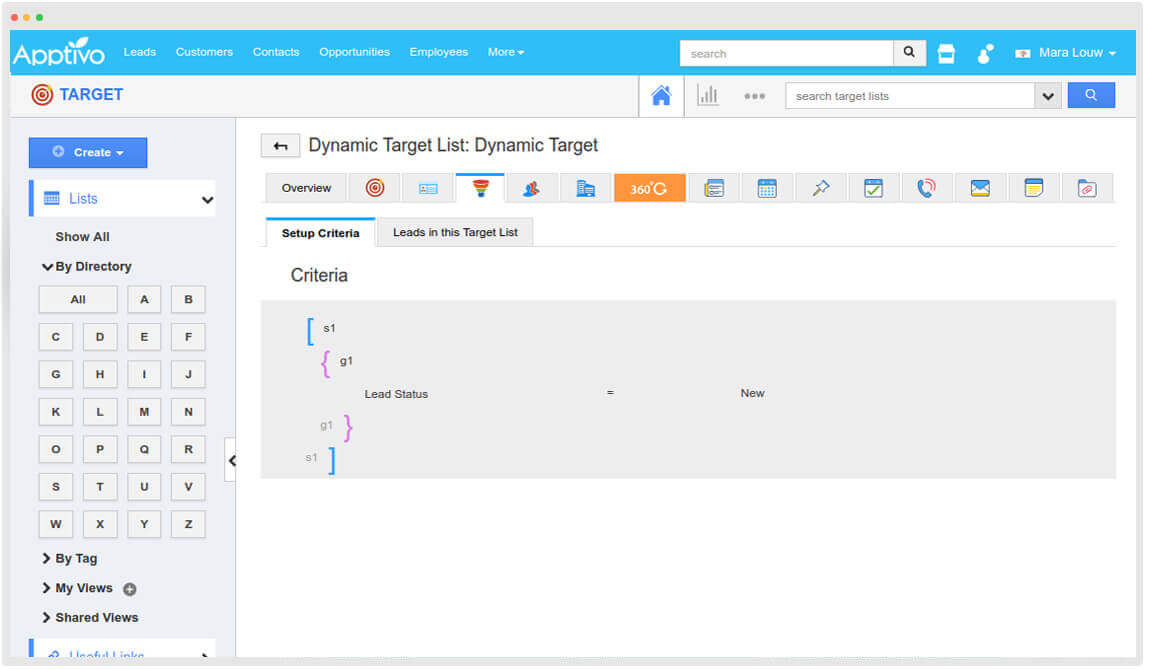Image resolution: width=1150 pixels, height=670 pixels.
Task: Click the back arrow button
Action: tap(280, 146)
